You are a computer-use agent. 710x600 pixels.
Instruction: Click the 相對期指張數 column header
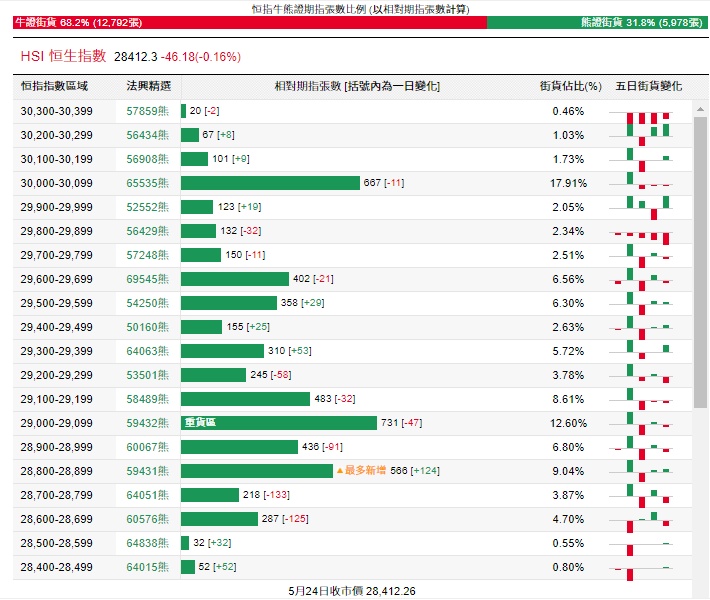[x=357, y=86]
